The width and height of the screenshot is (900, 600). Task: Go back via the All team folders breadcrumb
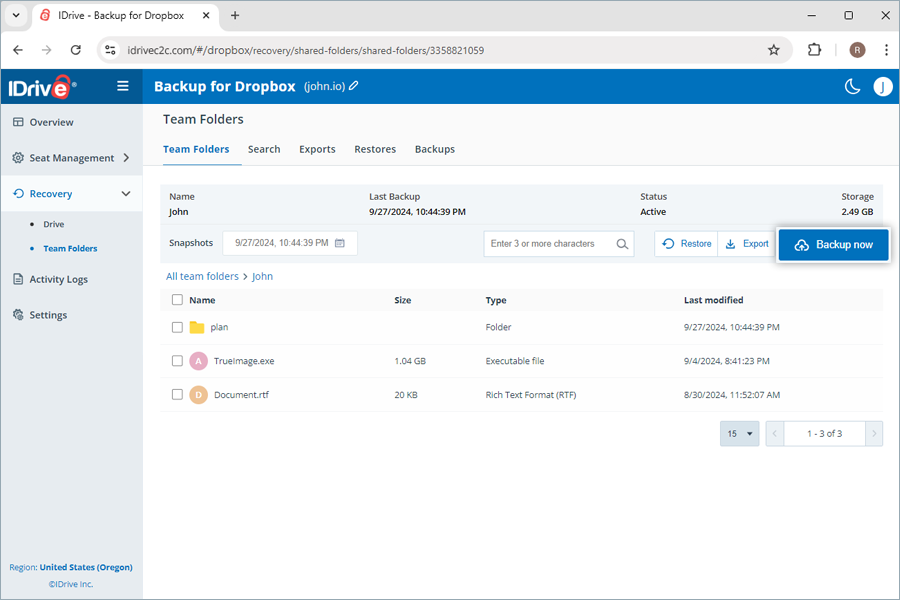point(202,276)
